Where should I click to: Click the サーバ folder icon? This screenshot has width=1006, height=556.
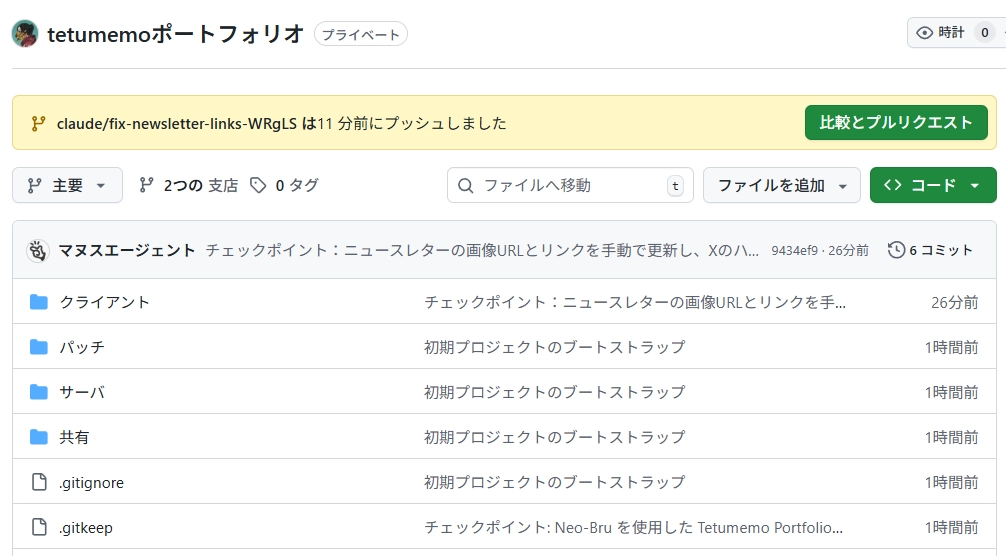(x=38, y=392)
